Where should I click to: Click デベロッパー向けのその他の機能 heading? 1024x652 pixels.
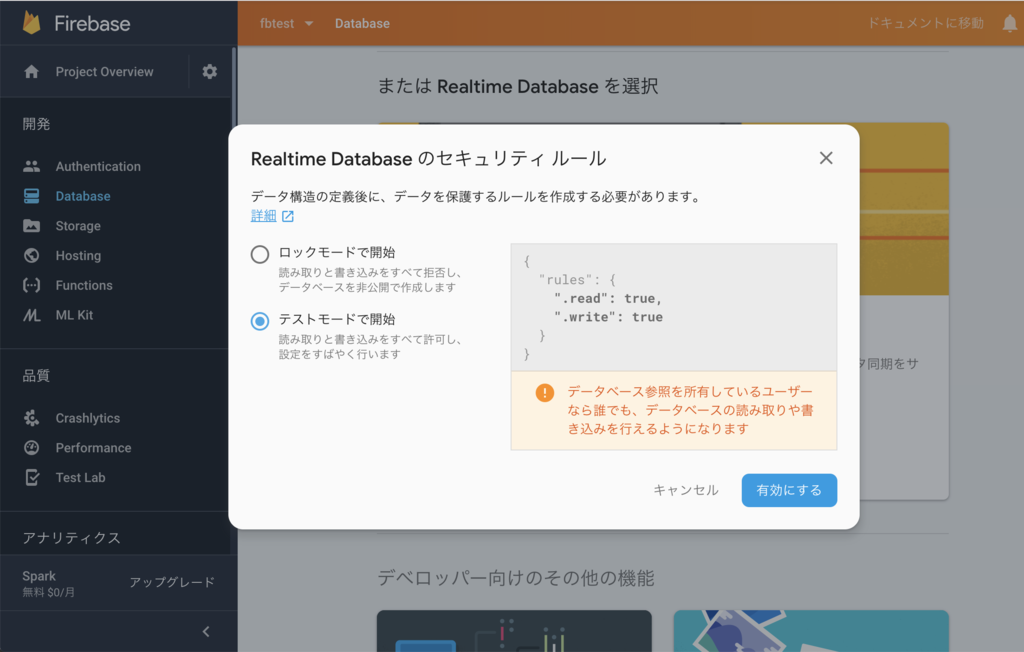[x=516, y=578]
